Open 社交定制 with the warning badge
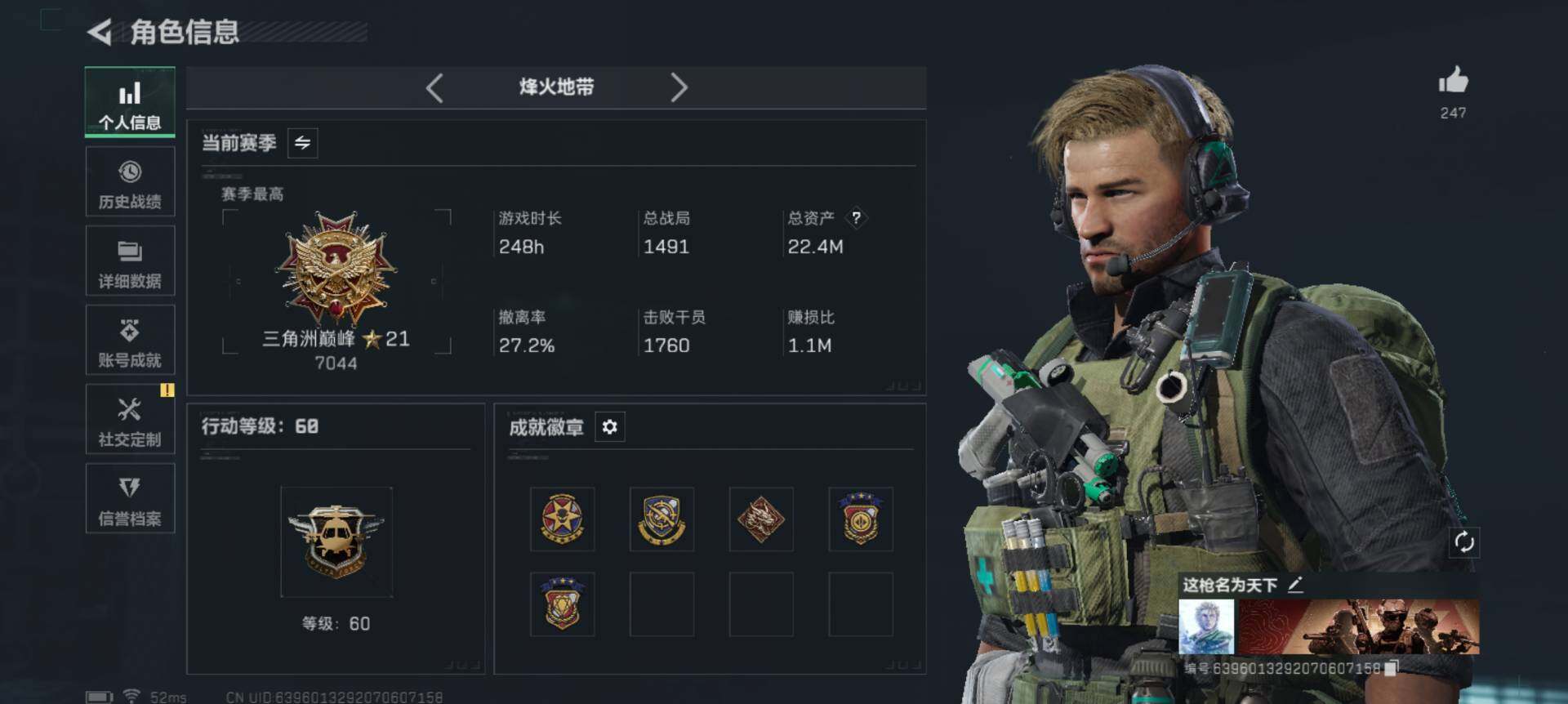Image resolution: width=1568 pixels, height=704 pixels. (130, 419)
